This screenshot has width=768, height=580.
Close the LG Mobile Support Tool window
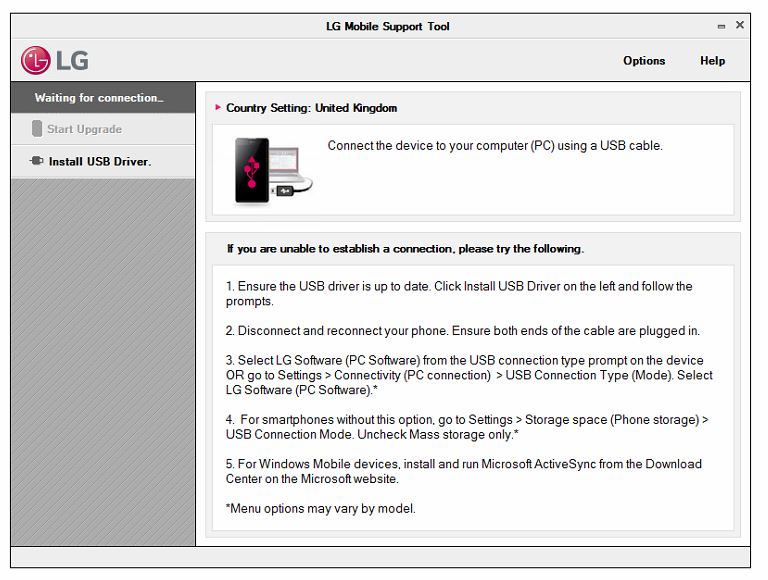click(740, 25)
